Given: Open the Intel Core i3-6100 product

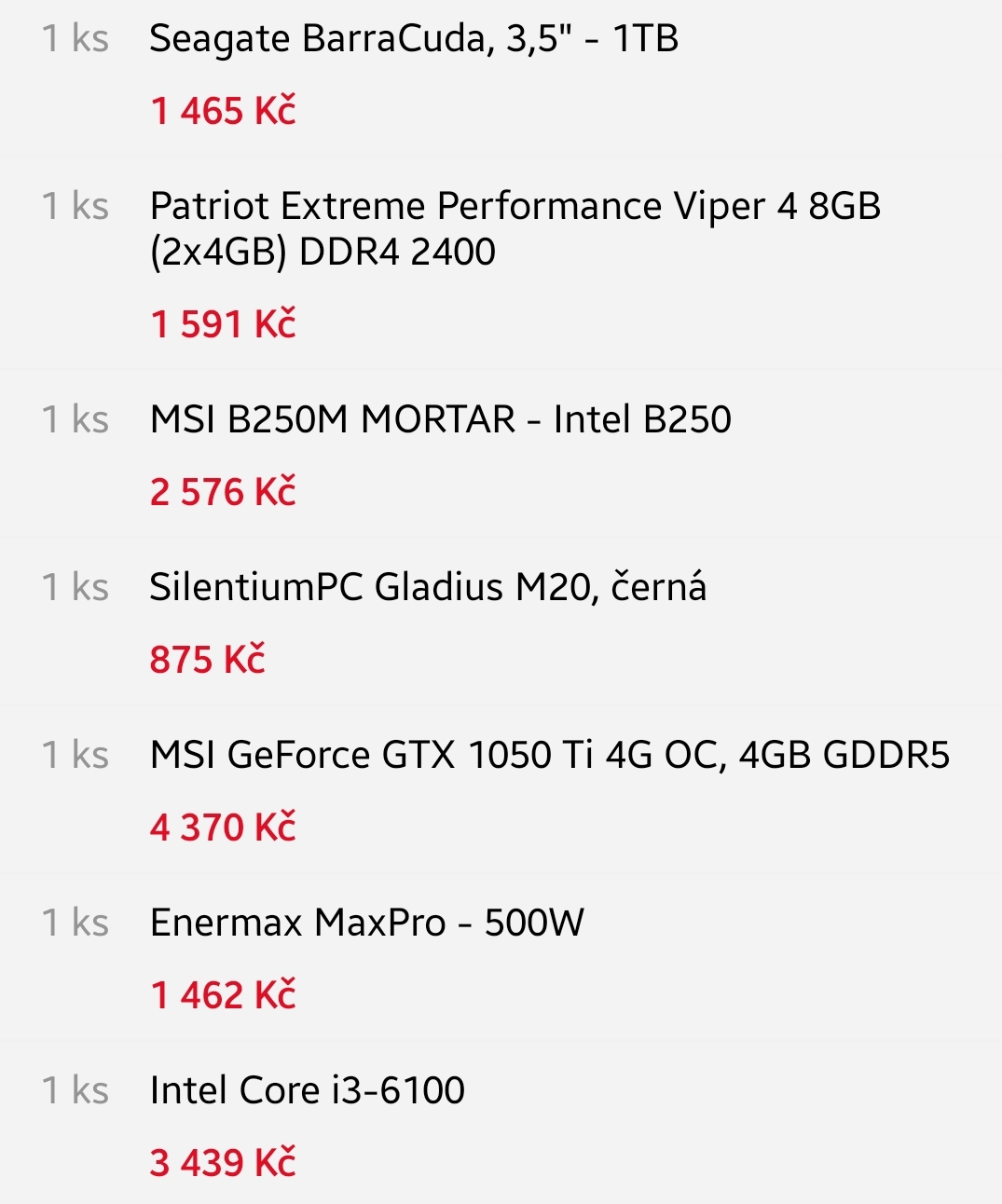Looking at the screenshot, I should pyautogui.click(x=308, y=1091).
